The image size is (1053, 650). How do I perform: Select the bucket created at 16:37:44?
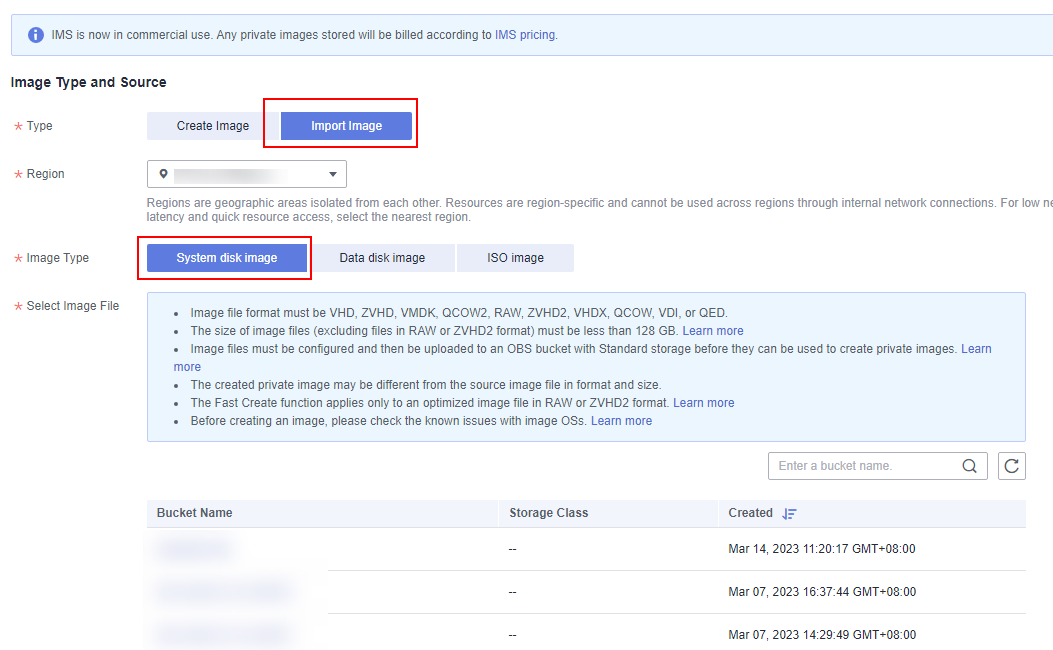(222, 592)
